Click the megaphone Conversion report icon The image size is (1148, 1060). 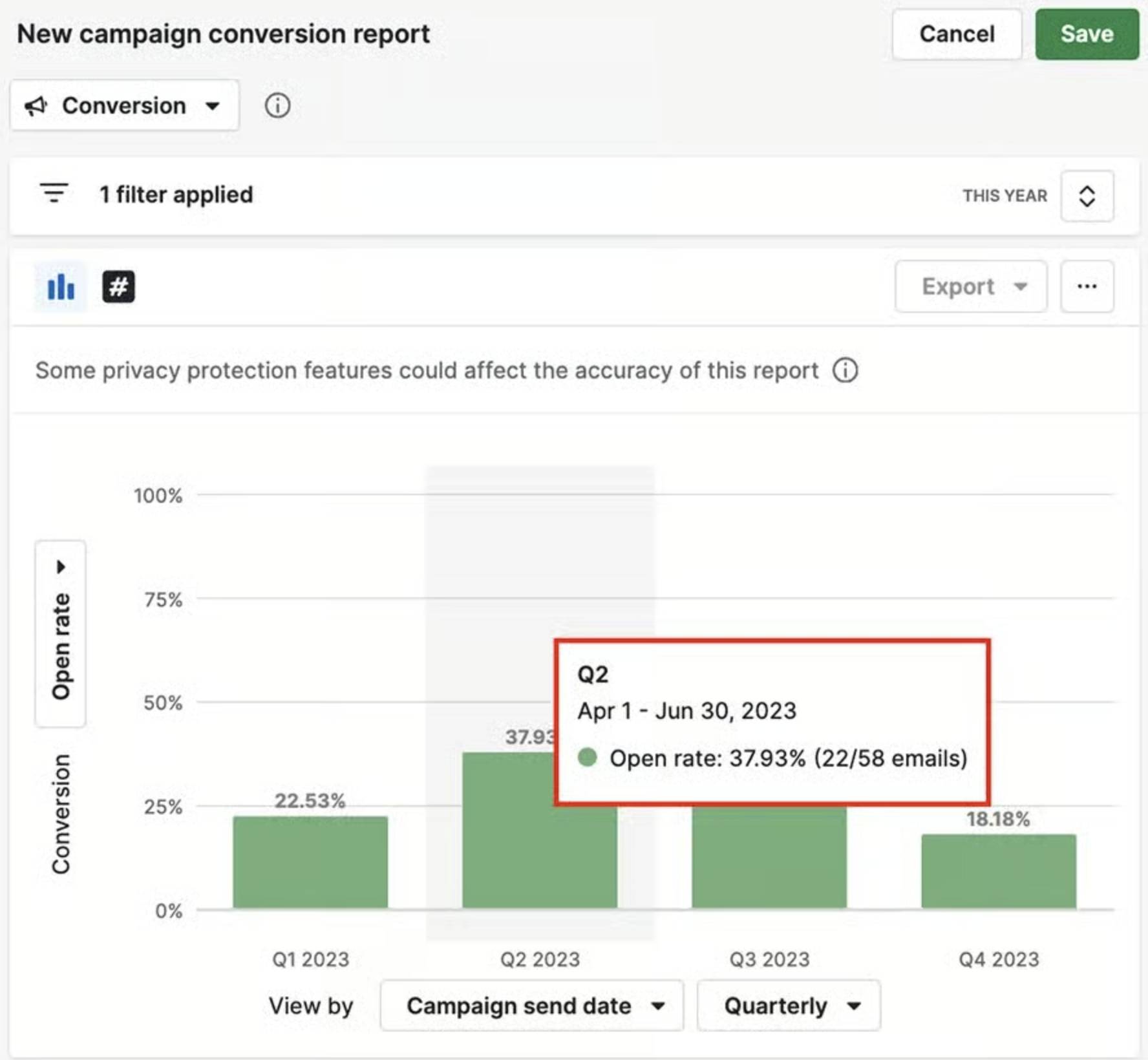pyautogui.click(x=37, y=105)
